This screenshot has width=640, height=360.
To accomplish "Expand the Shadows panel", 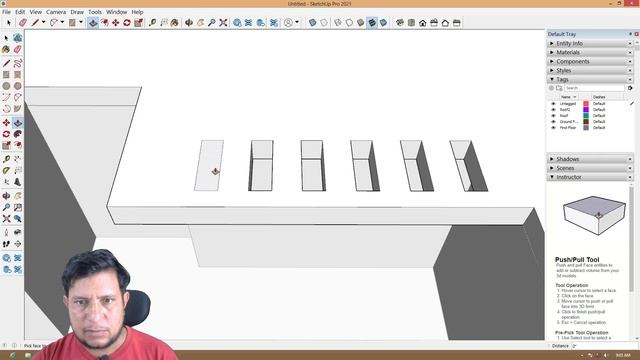I will click(589, 159).
